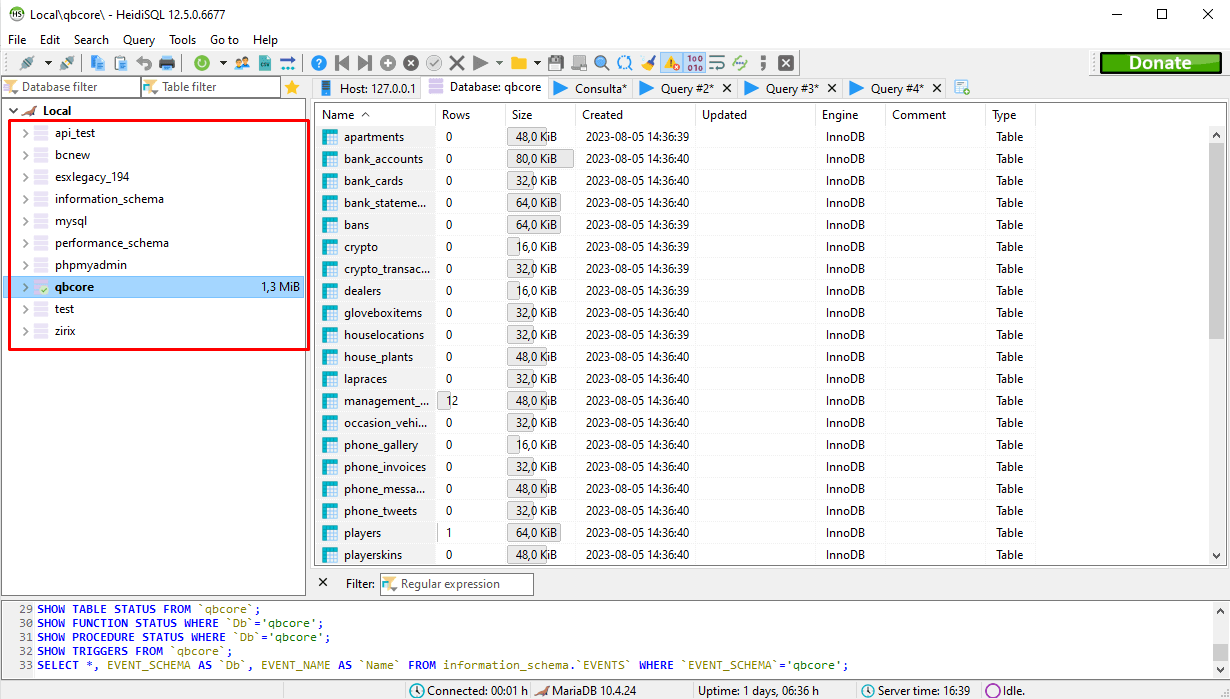
Task: Switch to the Host: 127.0.0.1 tab
Action: pos(366,88)
